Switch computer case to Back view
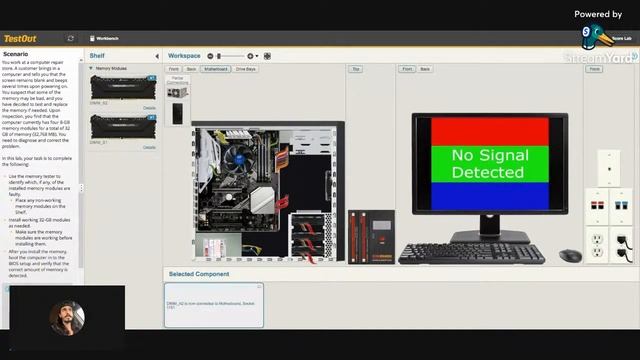 tap(191, 69)
